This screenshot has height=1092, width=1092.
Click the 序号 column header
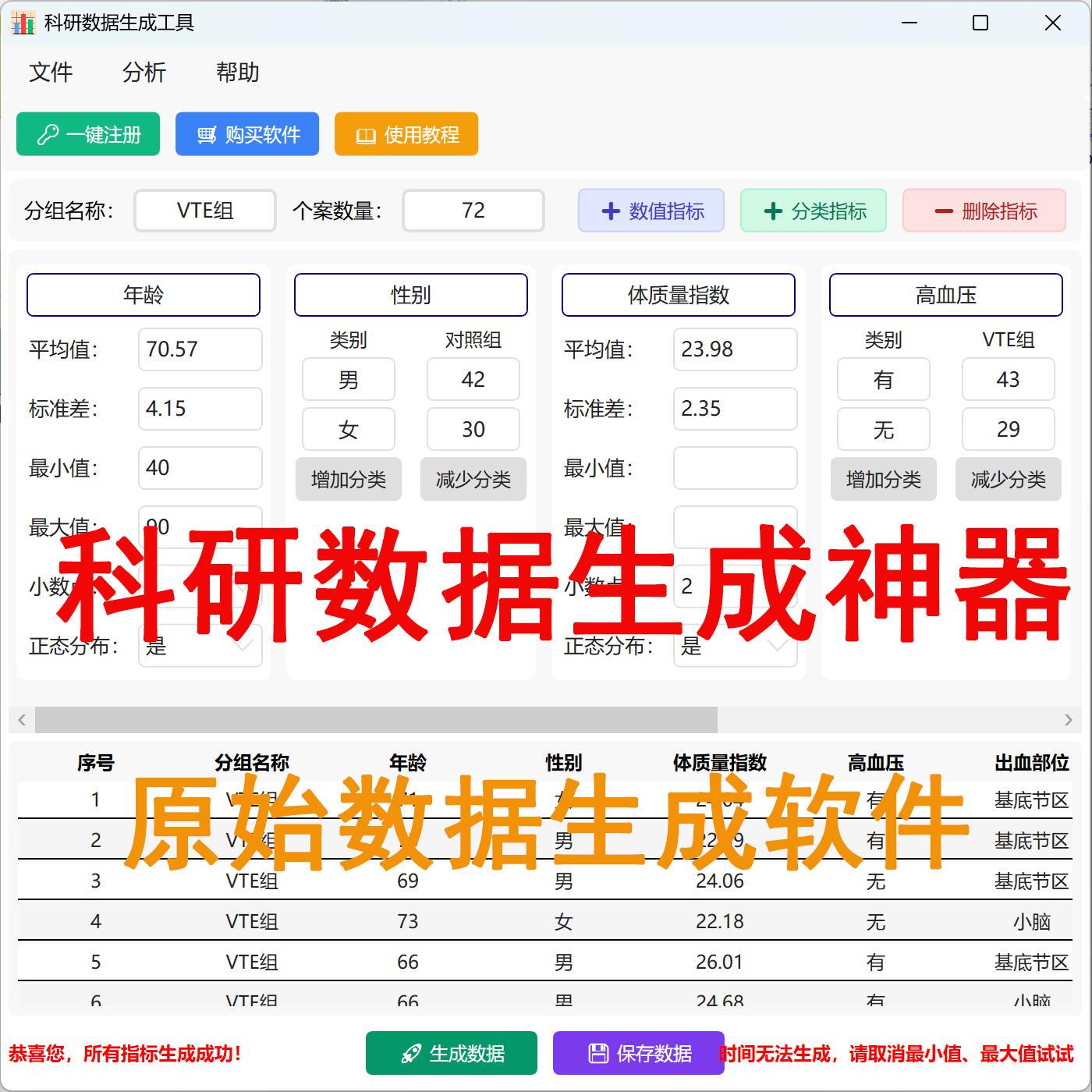96,763
